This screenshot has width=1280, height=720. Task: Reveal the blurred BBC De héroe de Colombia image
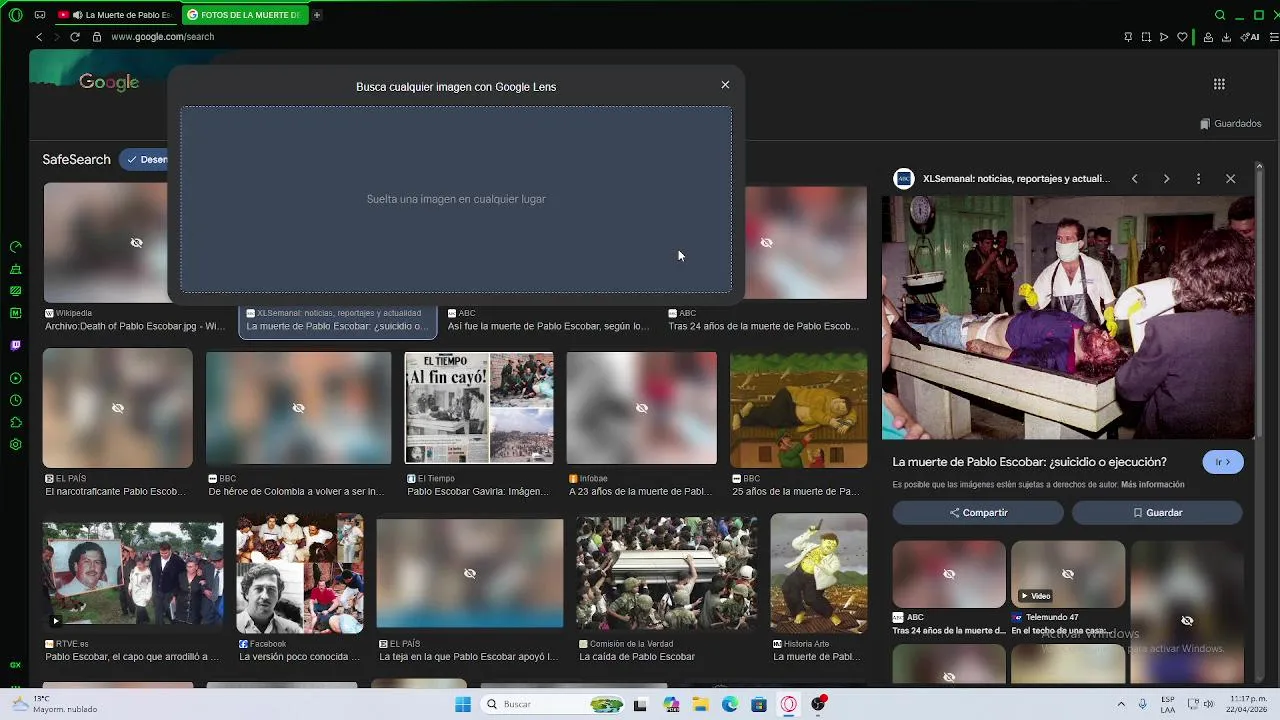(x=299, y=408)
